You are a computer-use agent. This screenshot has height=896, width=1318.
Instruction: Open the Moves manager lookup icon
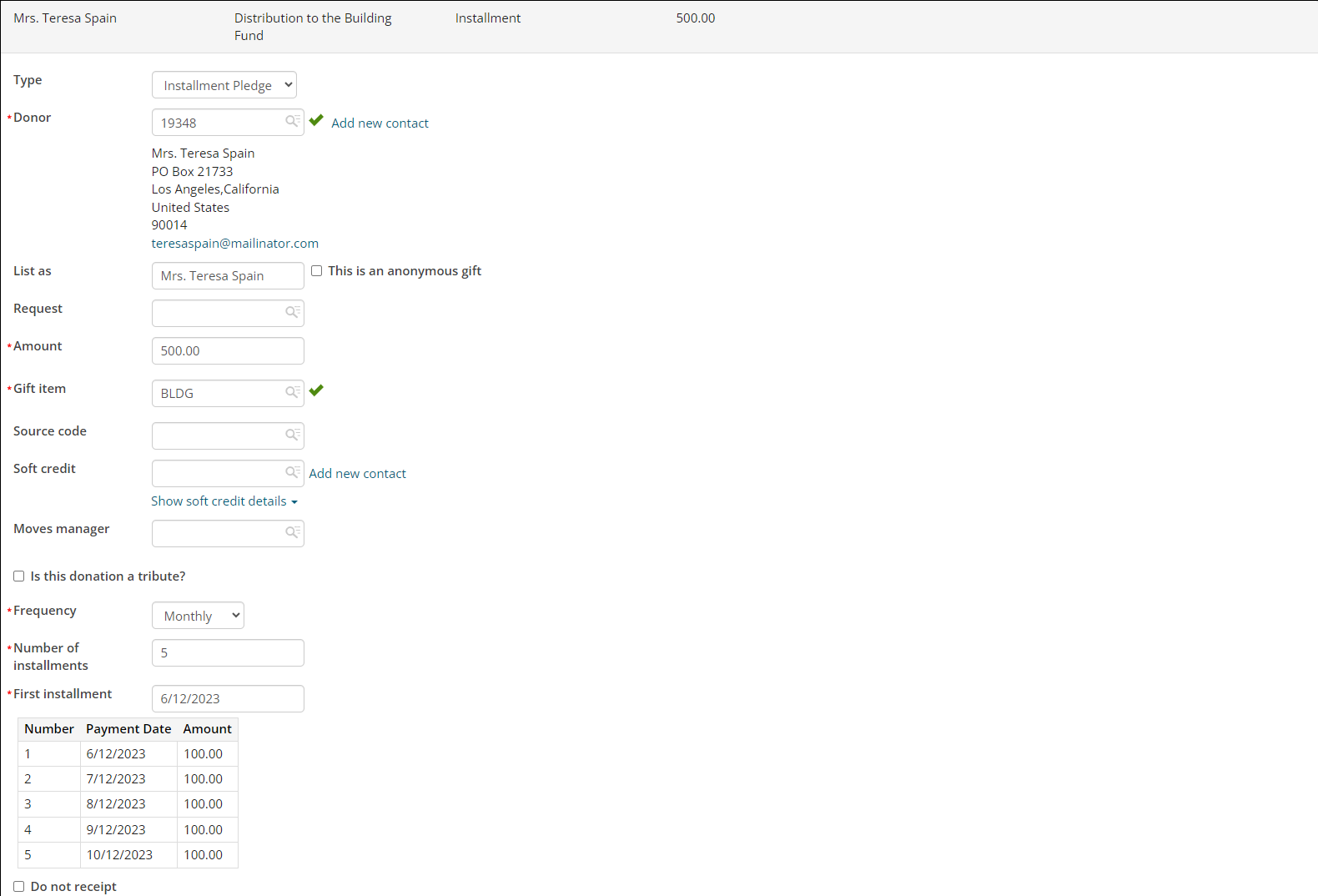[292, 533]
